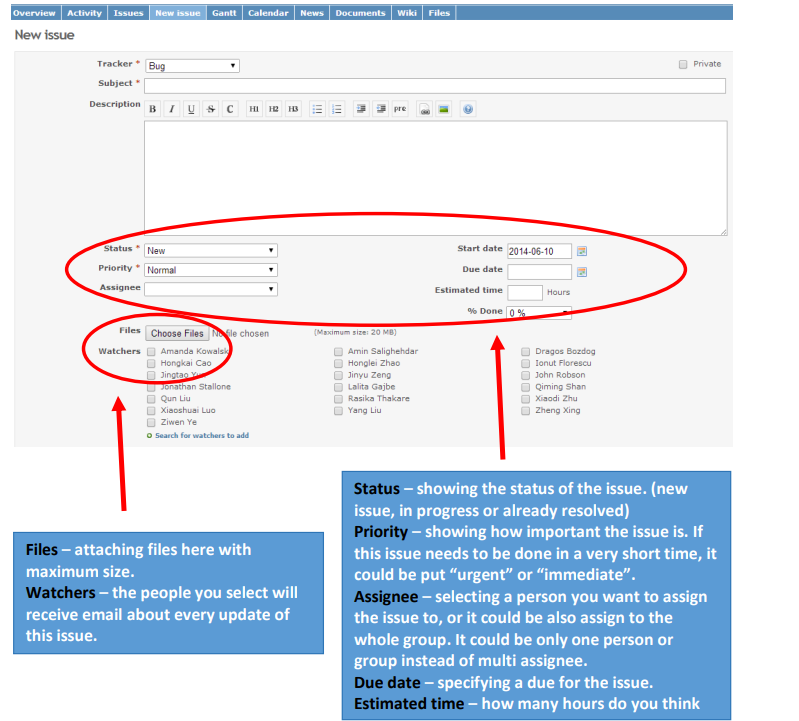Apply italic formatting to description text

[172, 109]
